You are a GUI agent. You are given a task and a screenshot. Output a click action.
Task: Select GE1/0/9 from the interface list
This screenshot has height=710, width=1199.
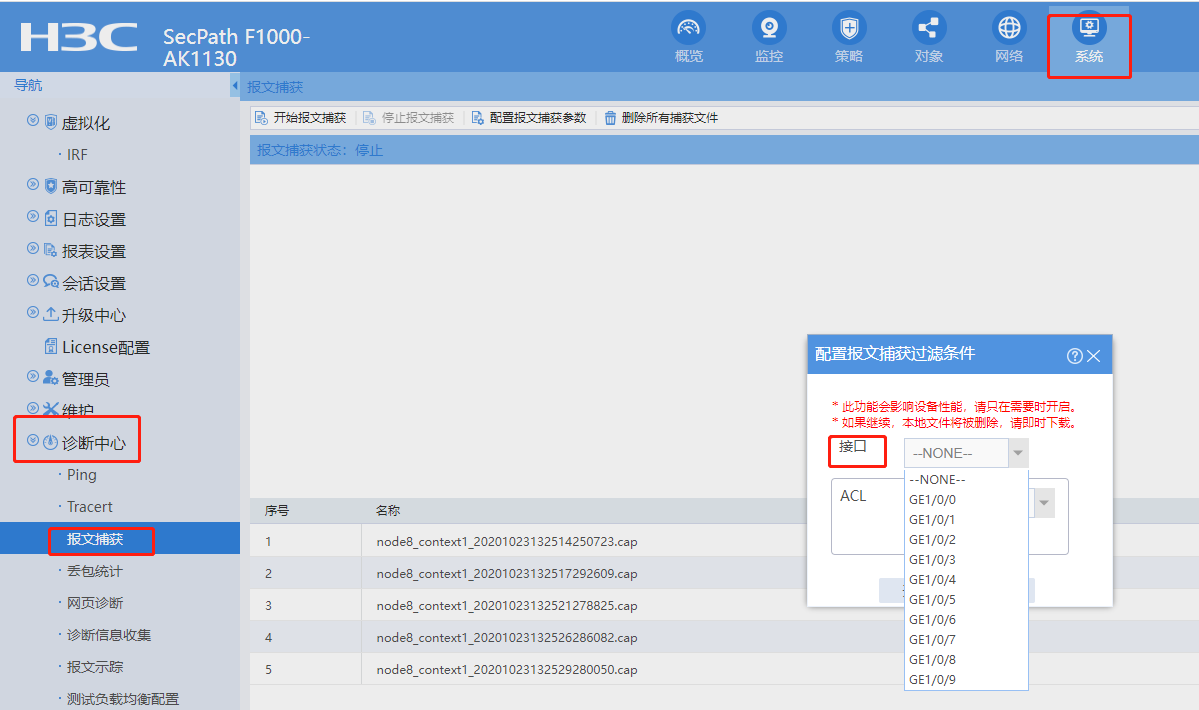pyautogui.click(x=966, y=679)
